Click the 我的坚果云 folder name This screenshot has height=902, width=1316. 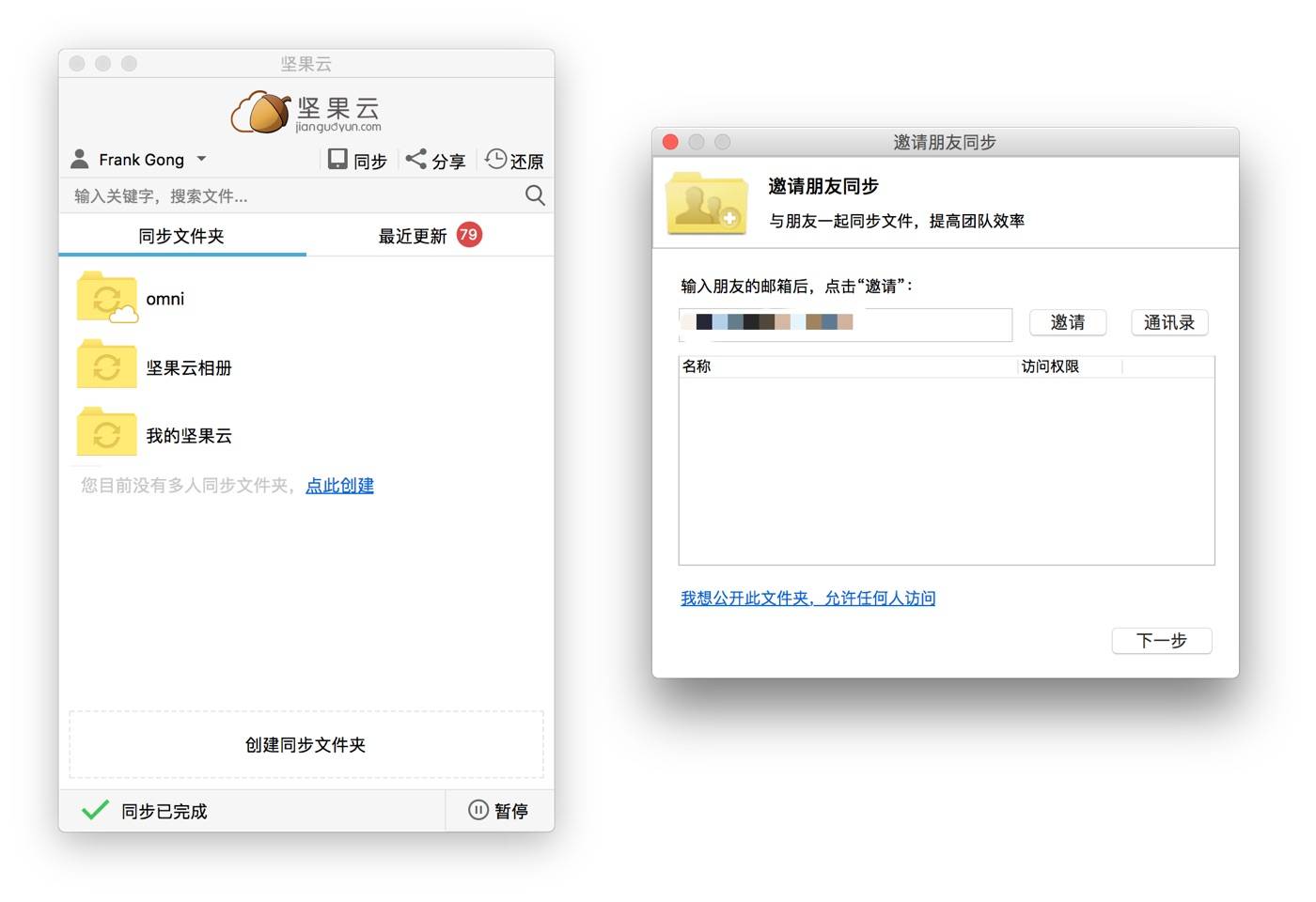point(189,436)
